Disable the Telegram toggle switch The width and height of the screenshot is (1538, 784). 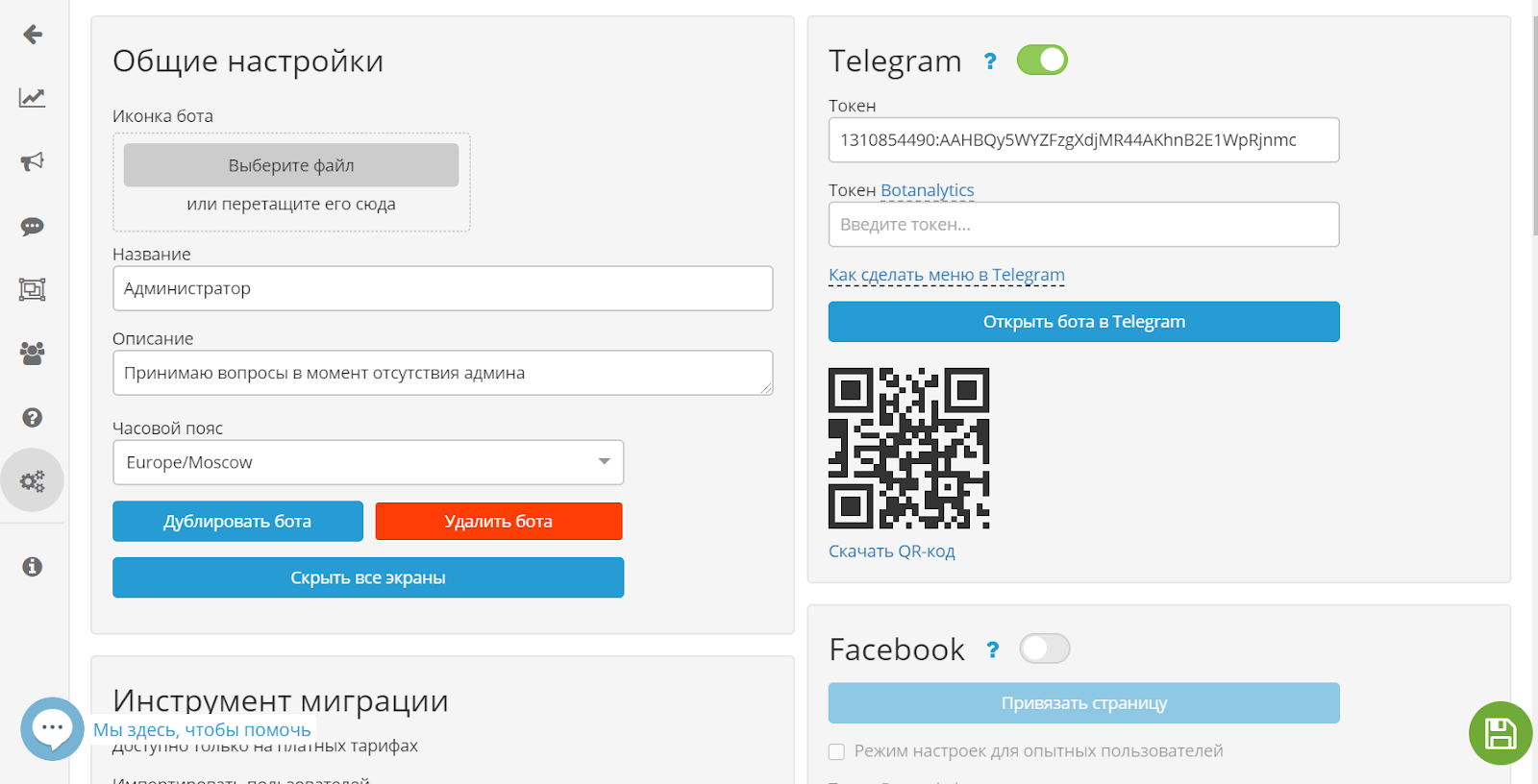1042,61
